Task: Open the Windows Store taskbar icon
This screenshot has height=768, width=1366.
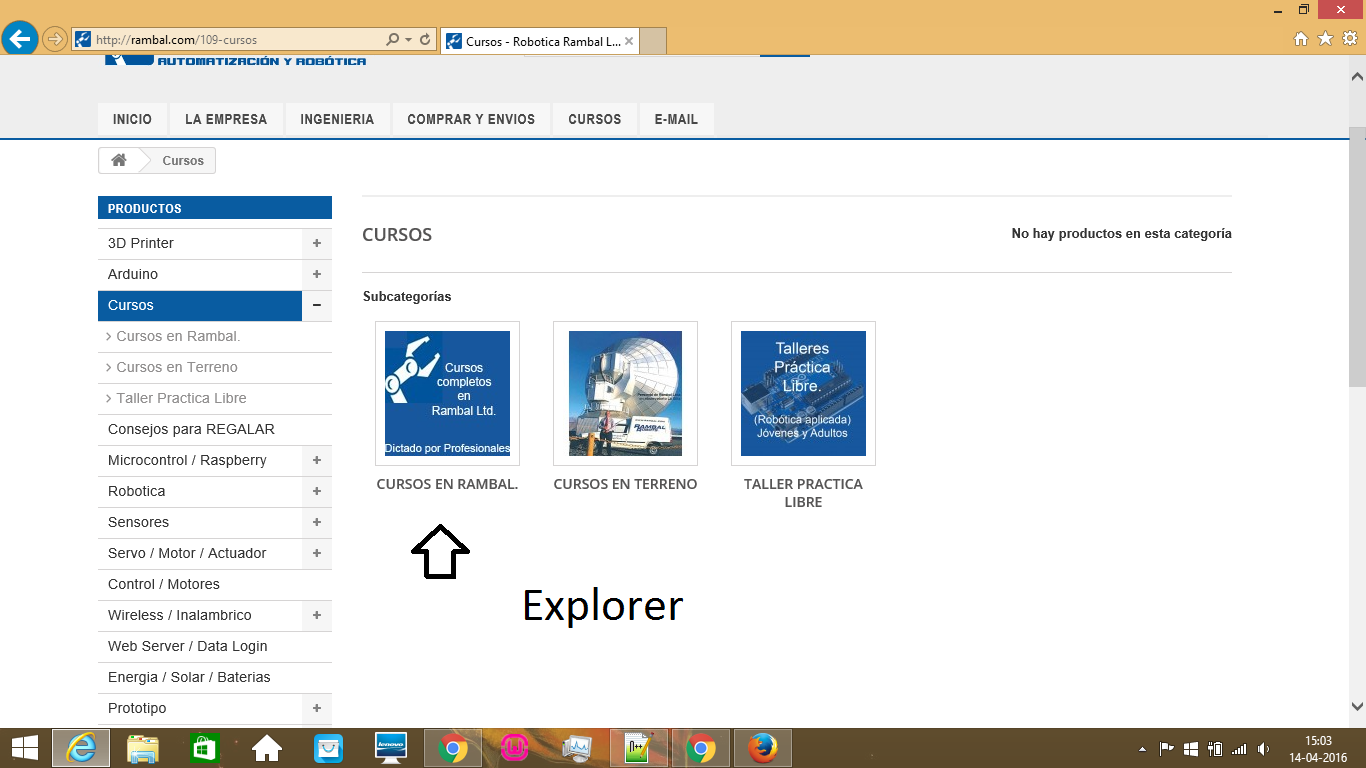Action: point(204,748)
